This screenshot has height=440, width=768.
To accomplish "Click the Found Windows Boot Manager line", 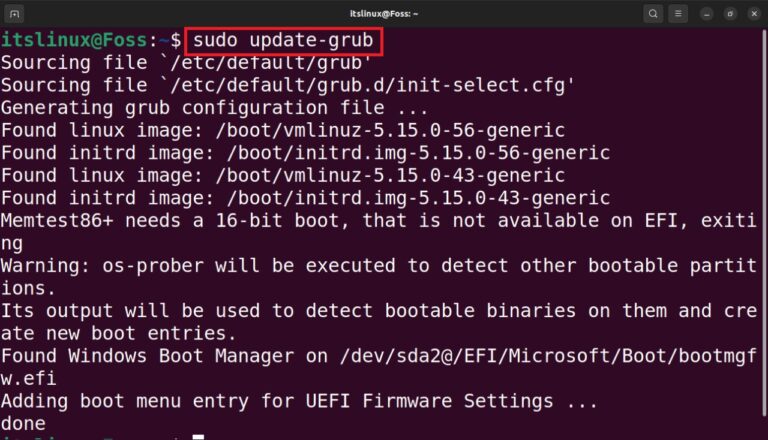I will pos(379,356).
